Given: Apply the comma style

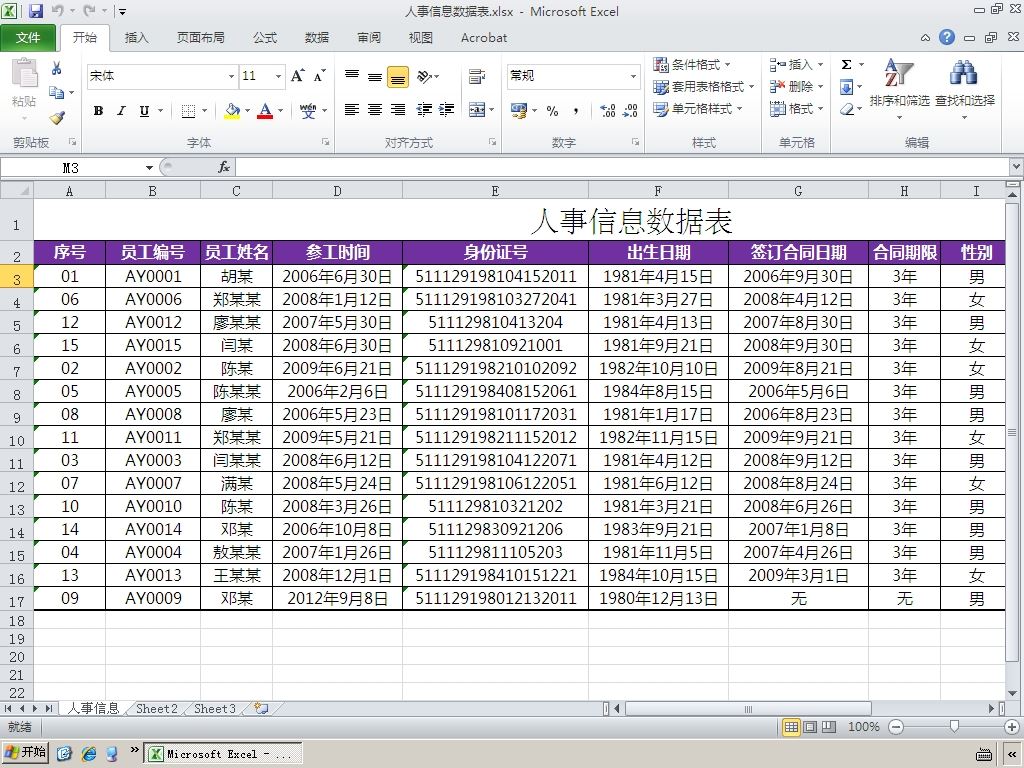Looking at the screenshot, I should point(575,110).
